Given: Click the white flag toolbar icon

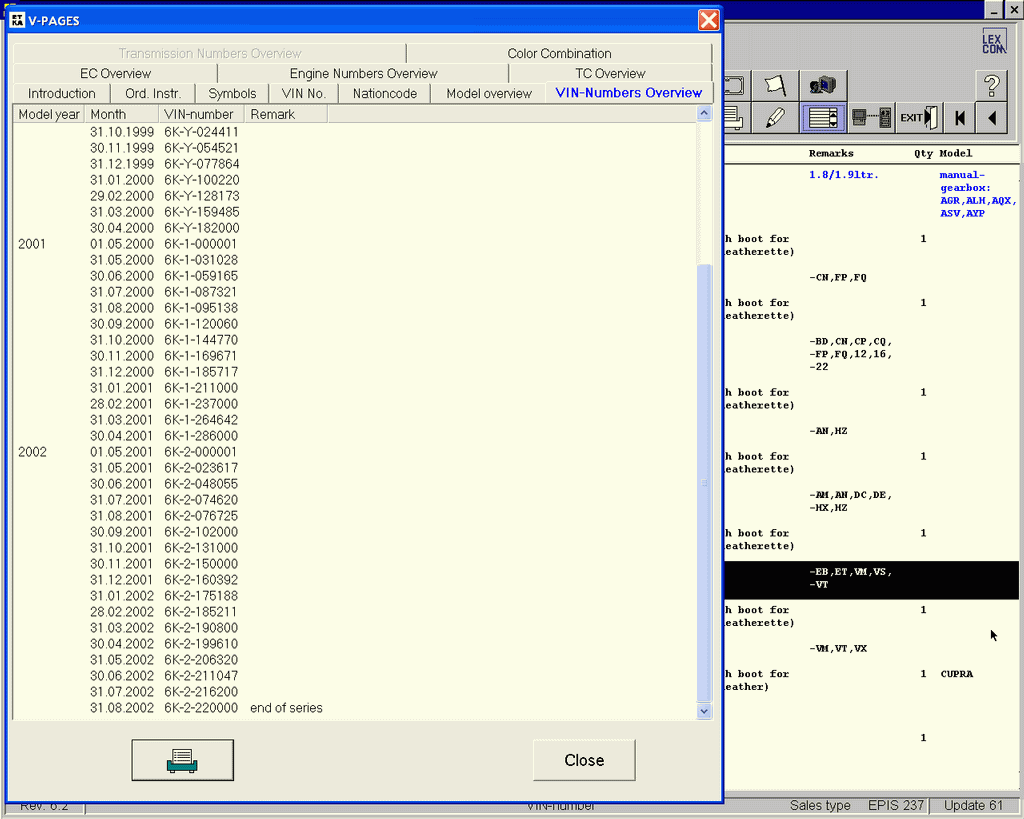Looking at the screenshot, I should click(774, 86).
